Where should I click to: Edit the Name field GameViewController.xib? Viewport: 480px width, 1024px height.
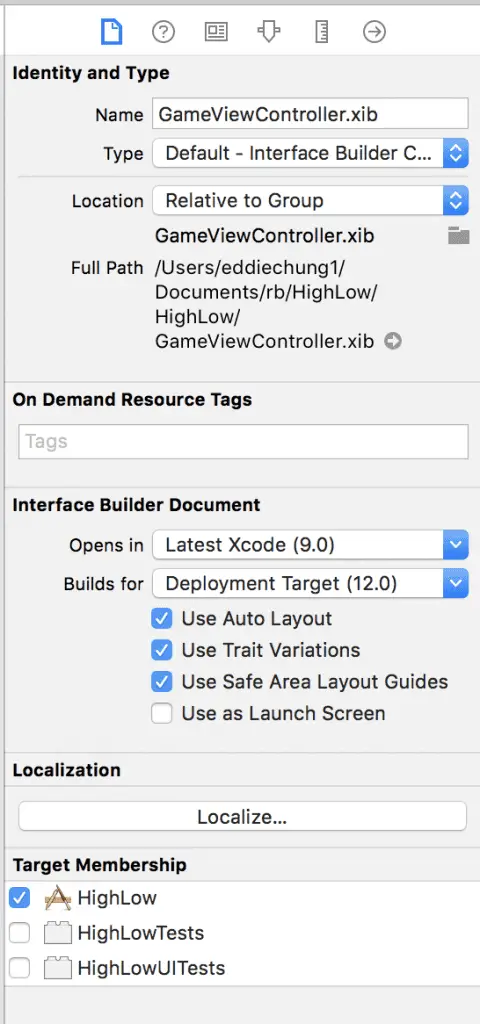(x=310, y=114)
